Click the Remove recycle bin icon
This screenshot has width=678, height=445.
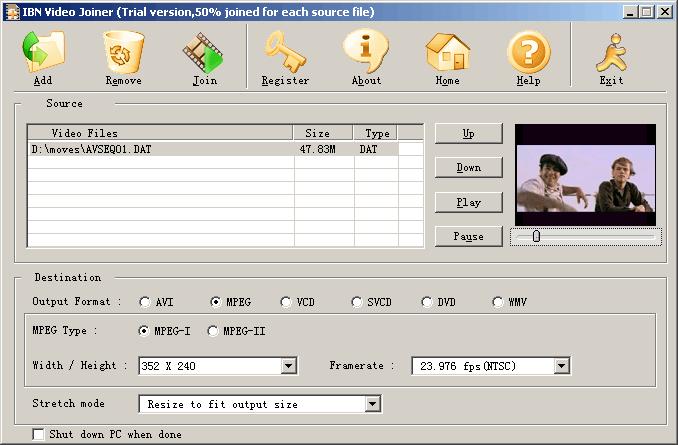[124, 51]
